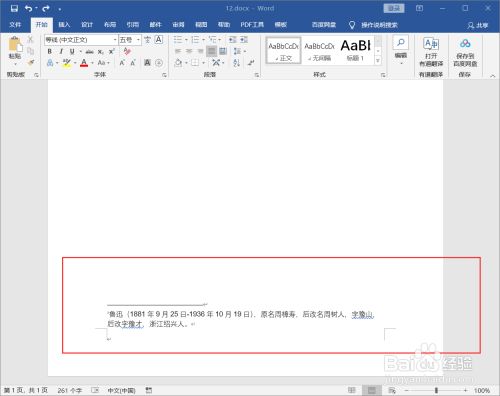The image size is (500, 396).
Task: Open the line spacing dropdown
Action: coord(240,51)
